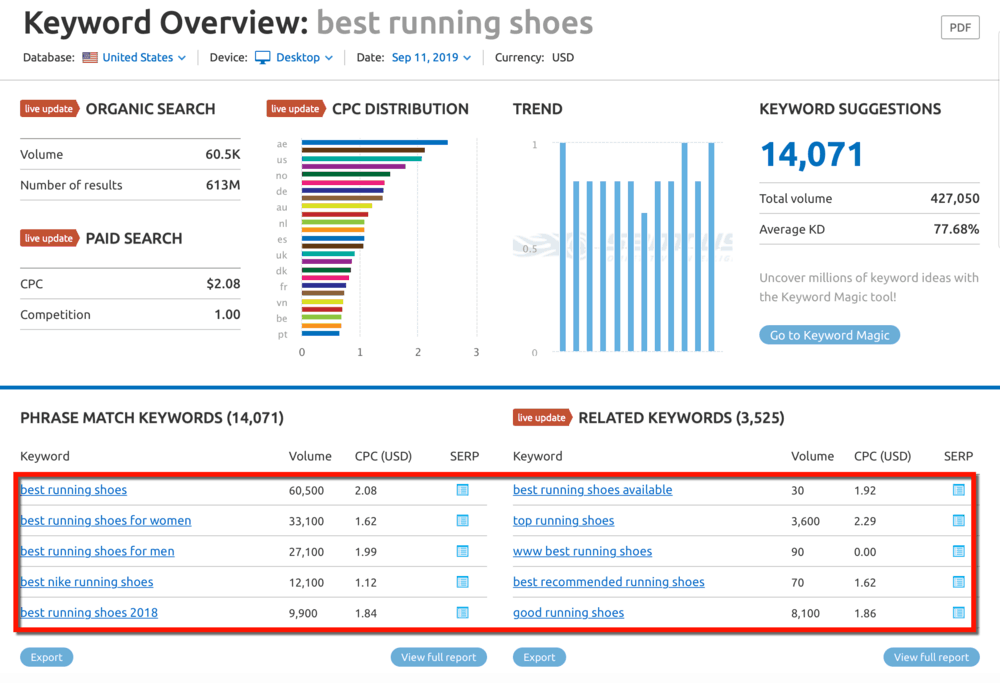Viewport: 1000px width, 683px height.
Task: Click the SERP icon for "best running shoes"
Action: [462, 489]
